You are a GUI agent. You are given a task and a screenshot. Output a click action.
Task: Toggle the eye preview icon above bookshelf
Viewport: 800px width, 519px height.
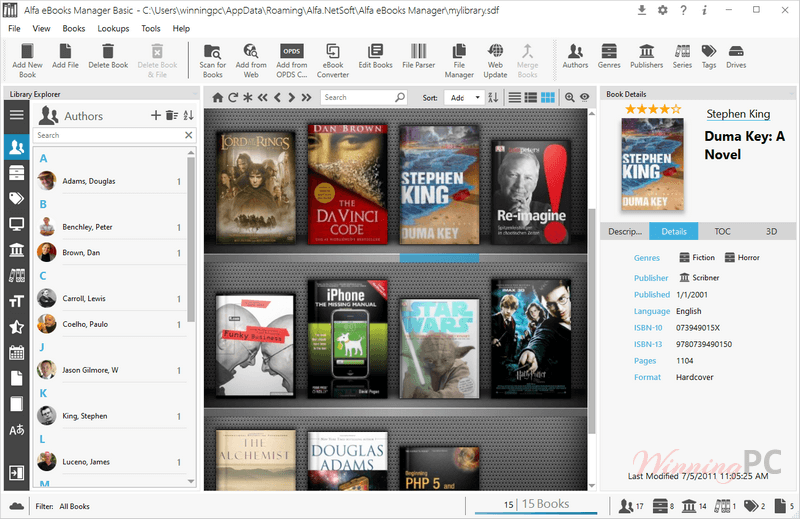click(585, 97)
